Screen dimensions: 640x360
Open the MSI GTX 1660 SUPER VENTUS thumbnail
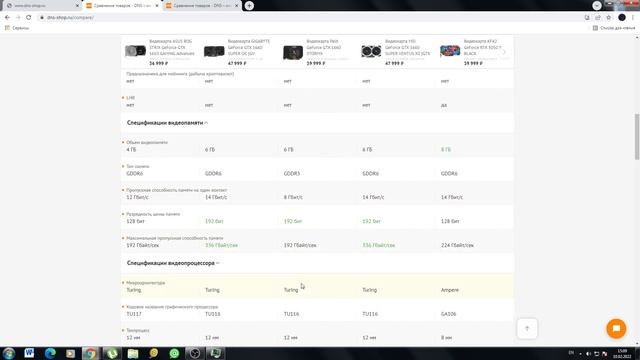pyautogui.click(x=371, y=51)
